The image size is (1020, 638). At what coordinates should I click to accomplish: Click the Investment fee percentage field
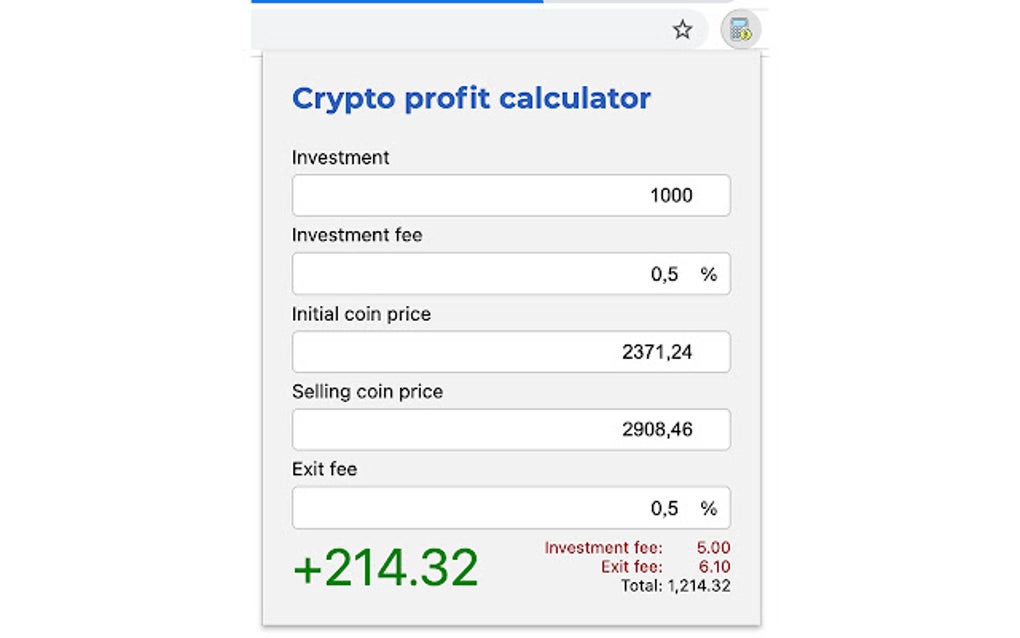pyautogui.click(x=510, y=272)
